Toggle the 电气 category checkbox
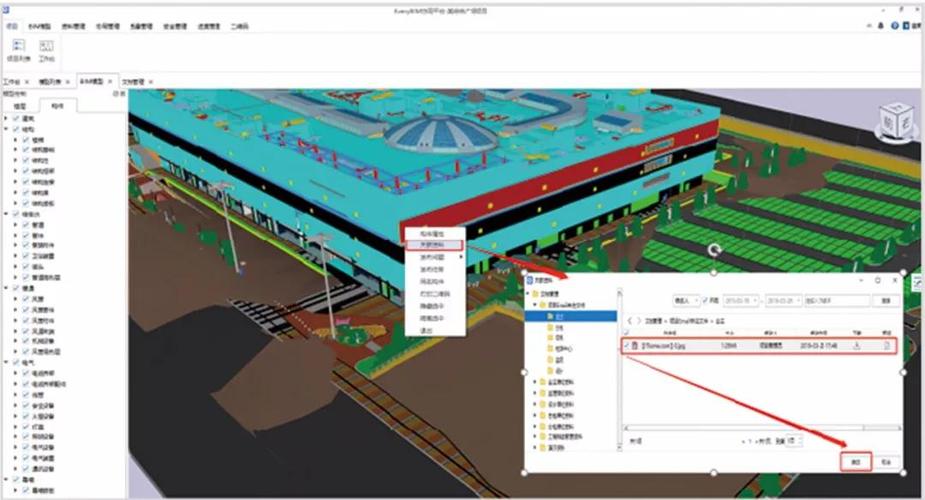925x500 pixels. pos(17,363)
